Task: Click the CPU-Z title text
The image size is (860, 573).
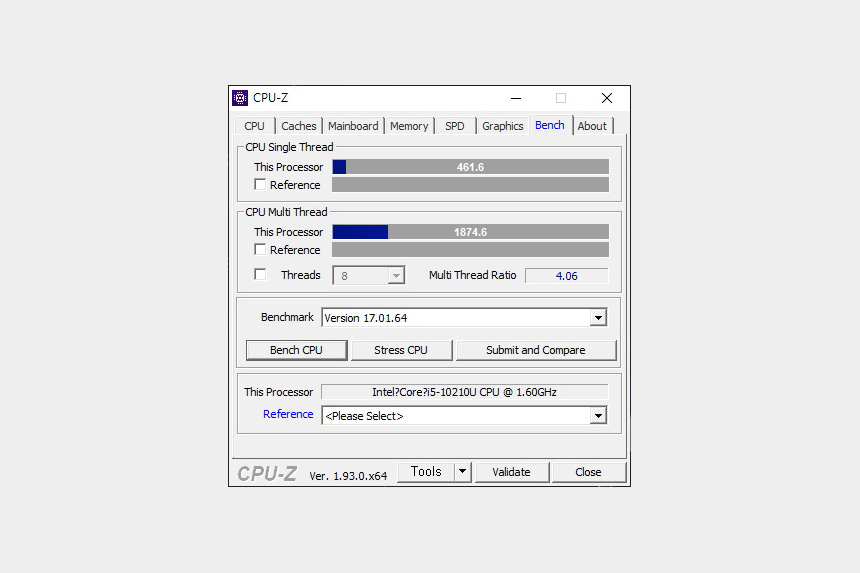Action: click(270, 98)
